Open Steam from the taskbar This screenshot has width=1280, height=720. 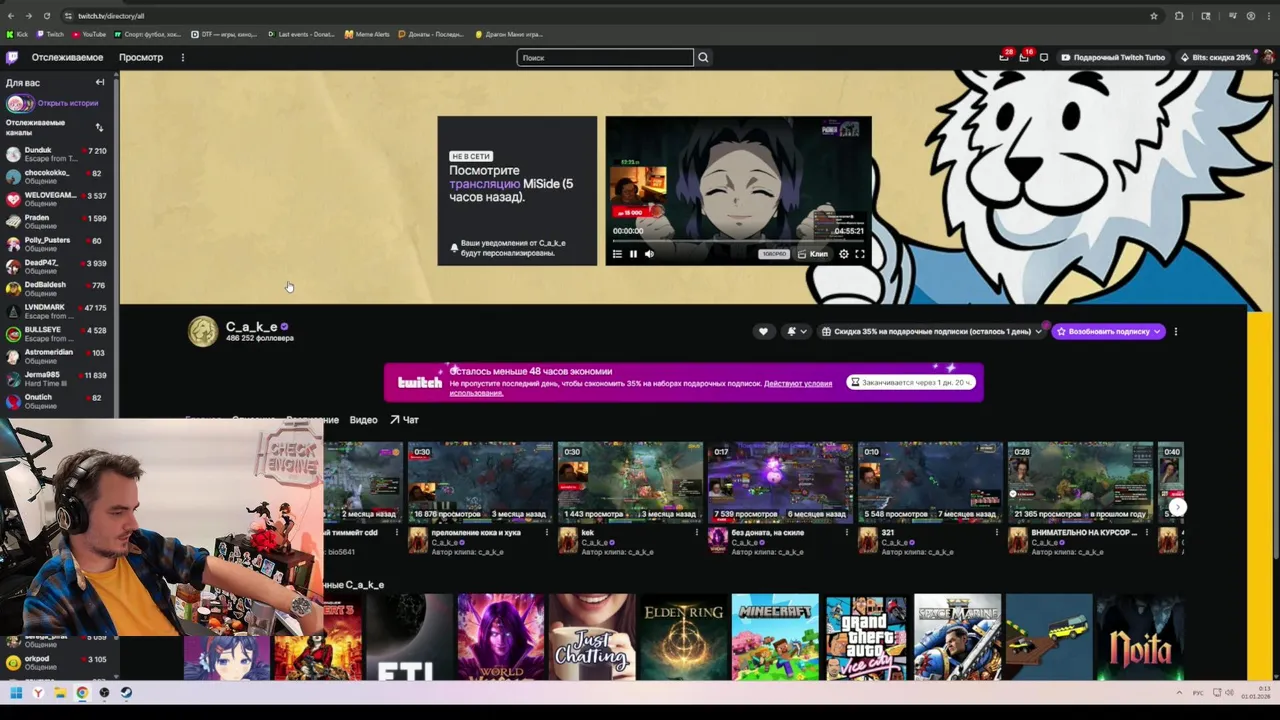126,692
